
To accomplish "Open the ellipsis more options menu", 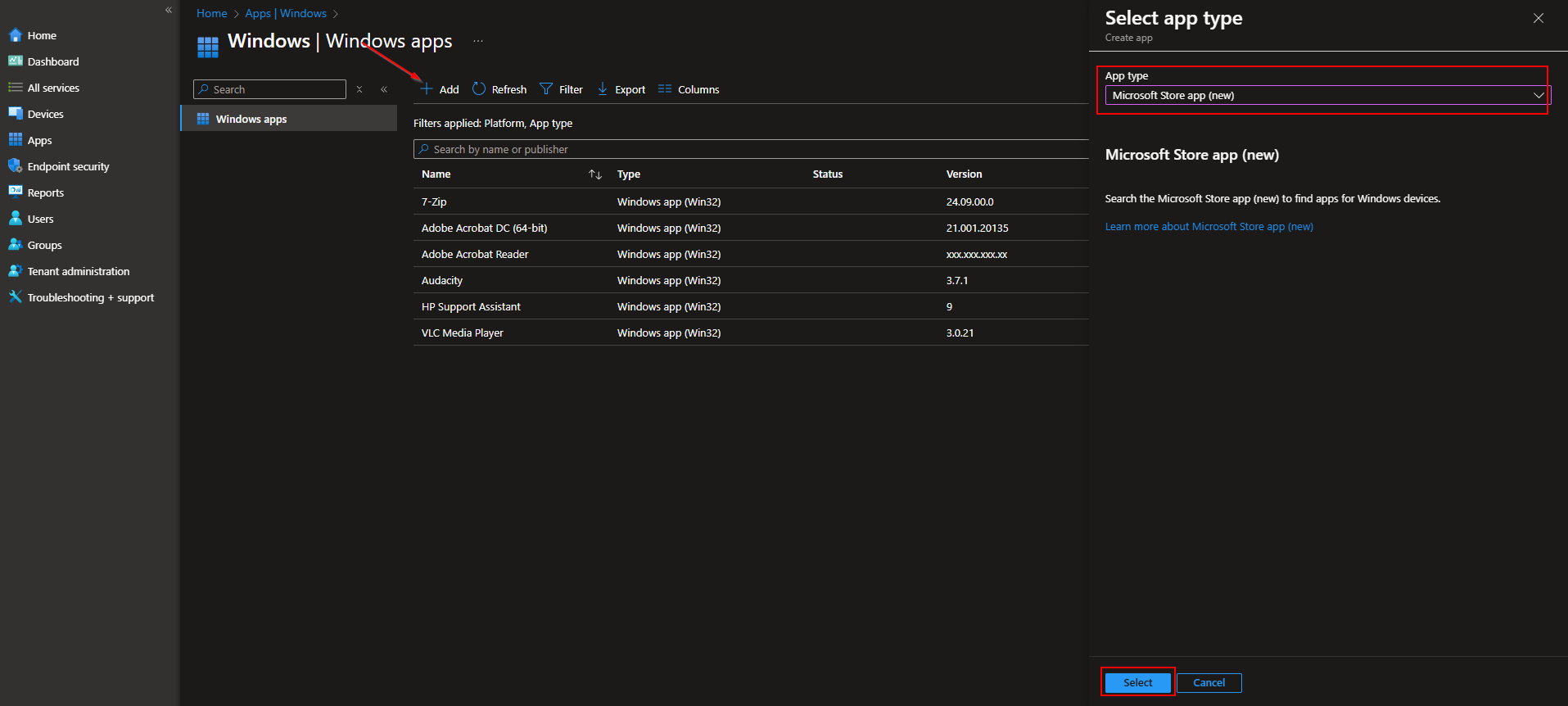I will click(x=478, y=41).
